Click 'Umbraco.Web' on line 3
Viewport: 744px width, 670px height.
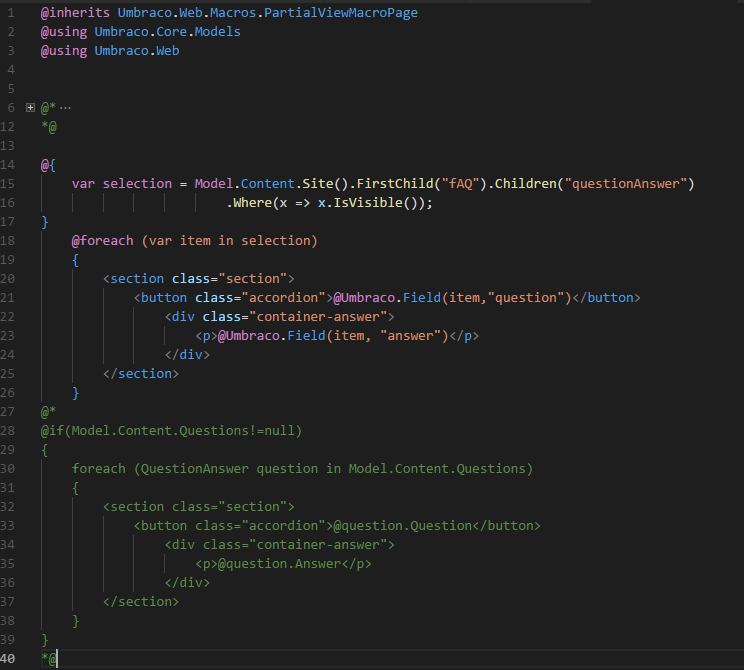tap(137, 51)
